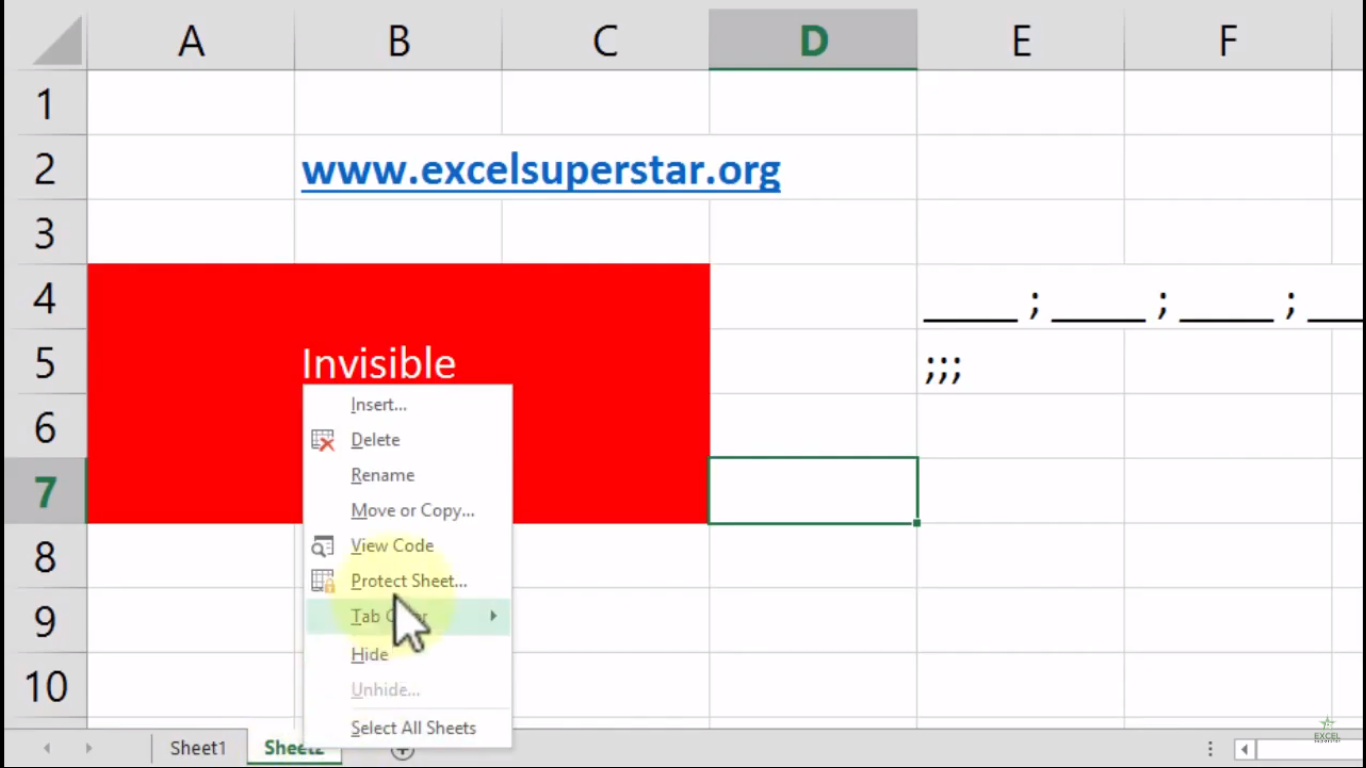Viewport: 1366px width, 768px height.
Task: Select column C header
Action: click(x=605, y=41)
